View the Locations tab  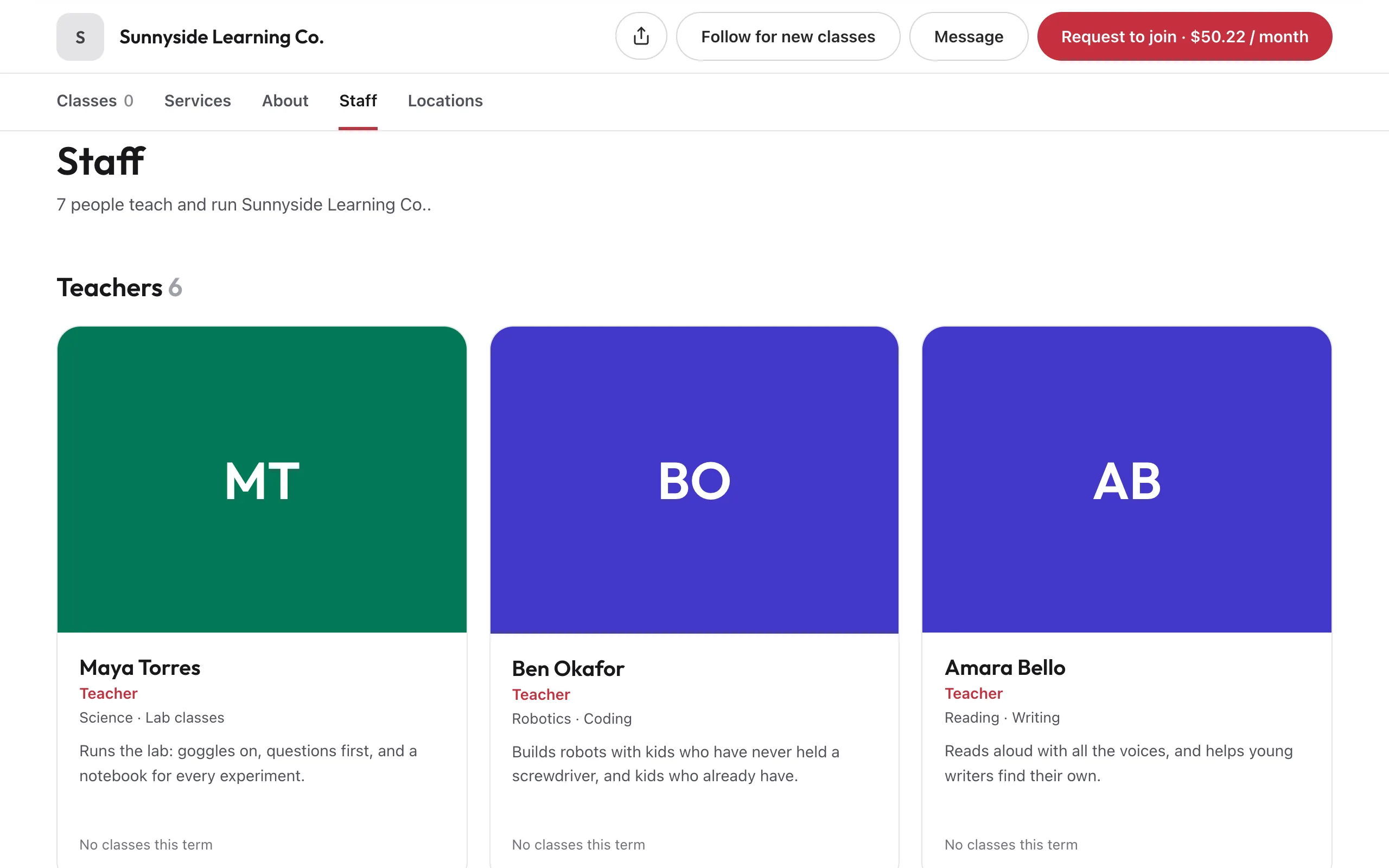pyautogui.click(x=445, y=100)
